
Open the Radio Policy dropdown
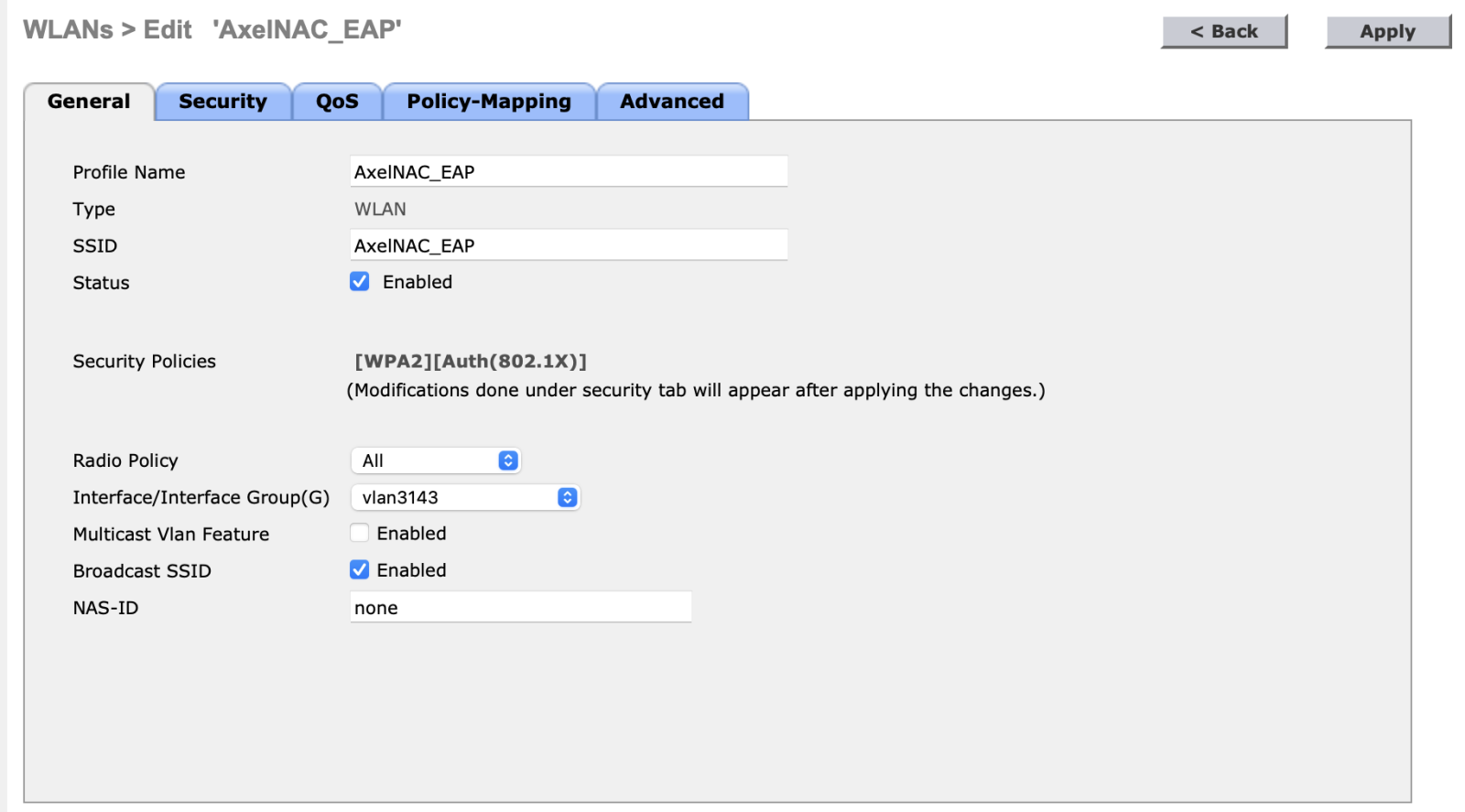click(435, 460)
